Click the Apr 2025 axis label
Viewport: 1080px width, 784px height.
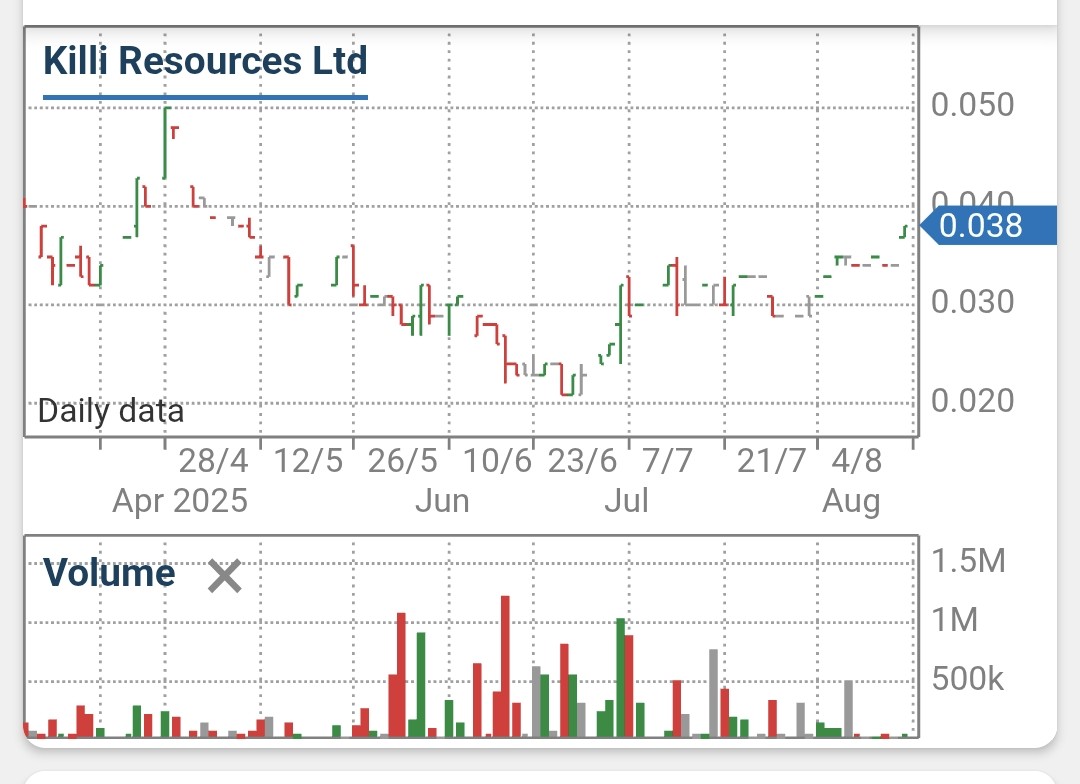[x=180, y=499]
